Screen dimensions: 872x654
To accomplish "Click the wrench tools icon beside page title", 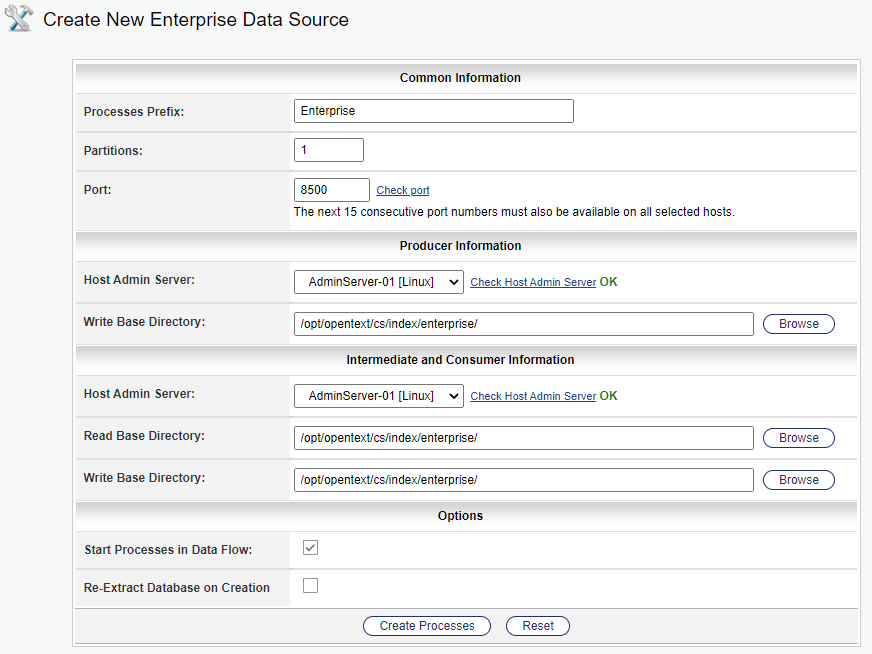I will [x=19, y=18].
